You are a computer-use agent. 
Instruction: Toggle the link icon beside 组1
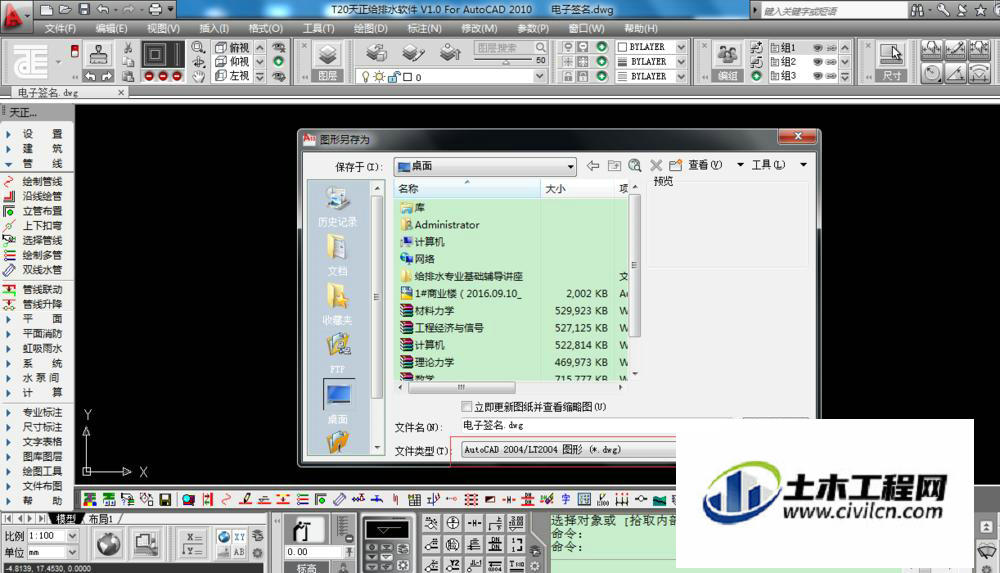pos(832,48)
